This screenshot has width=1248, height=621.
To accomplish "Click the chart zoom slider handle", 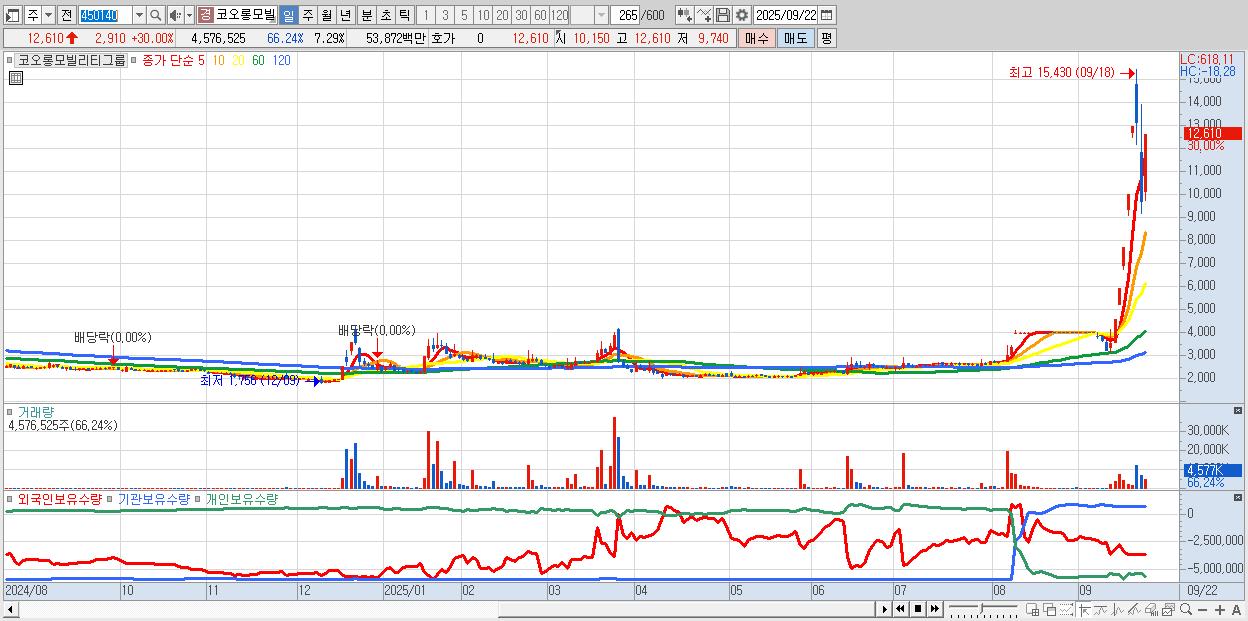I will [x=981, y=608].
